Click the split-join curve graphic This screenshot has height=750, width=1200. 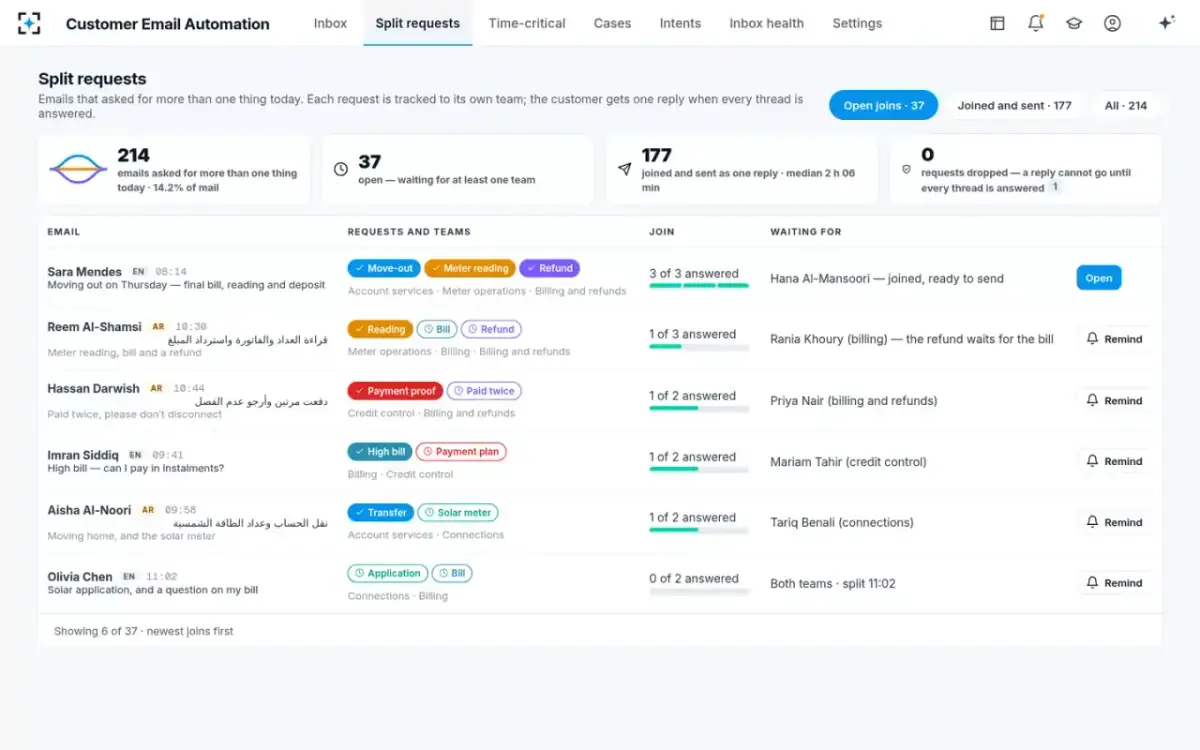79,169
